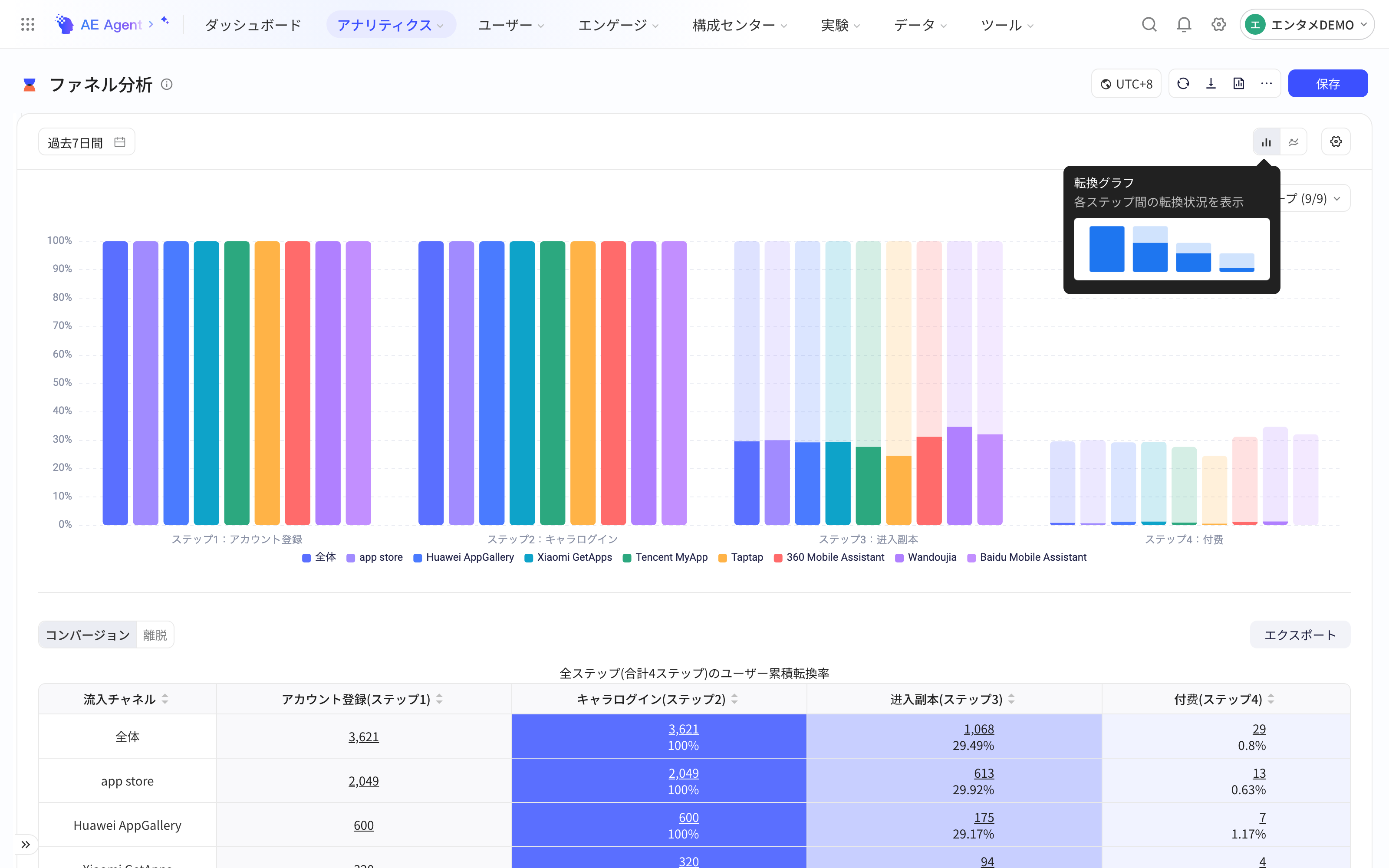Open 構成センター dropdown menu
This screenshot has height=868, width=1389.
[x=739, y=25]
